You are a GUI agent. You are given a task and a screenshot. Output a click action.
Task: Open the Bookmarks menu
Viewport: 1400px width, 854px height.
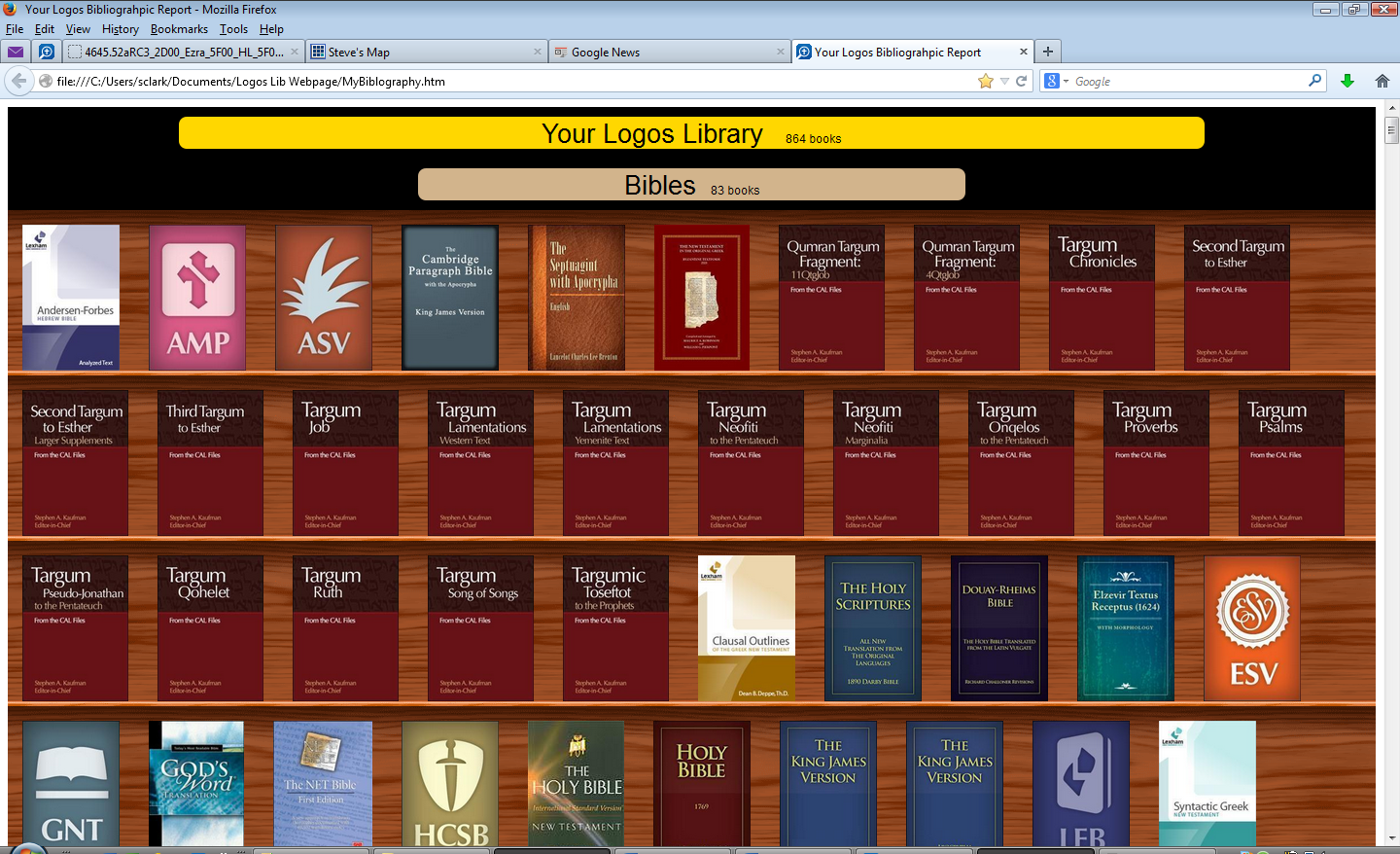point(179,29)
